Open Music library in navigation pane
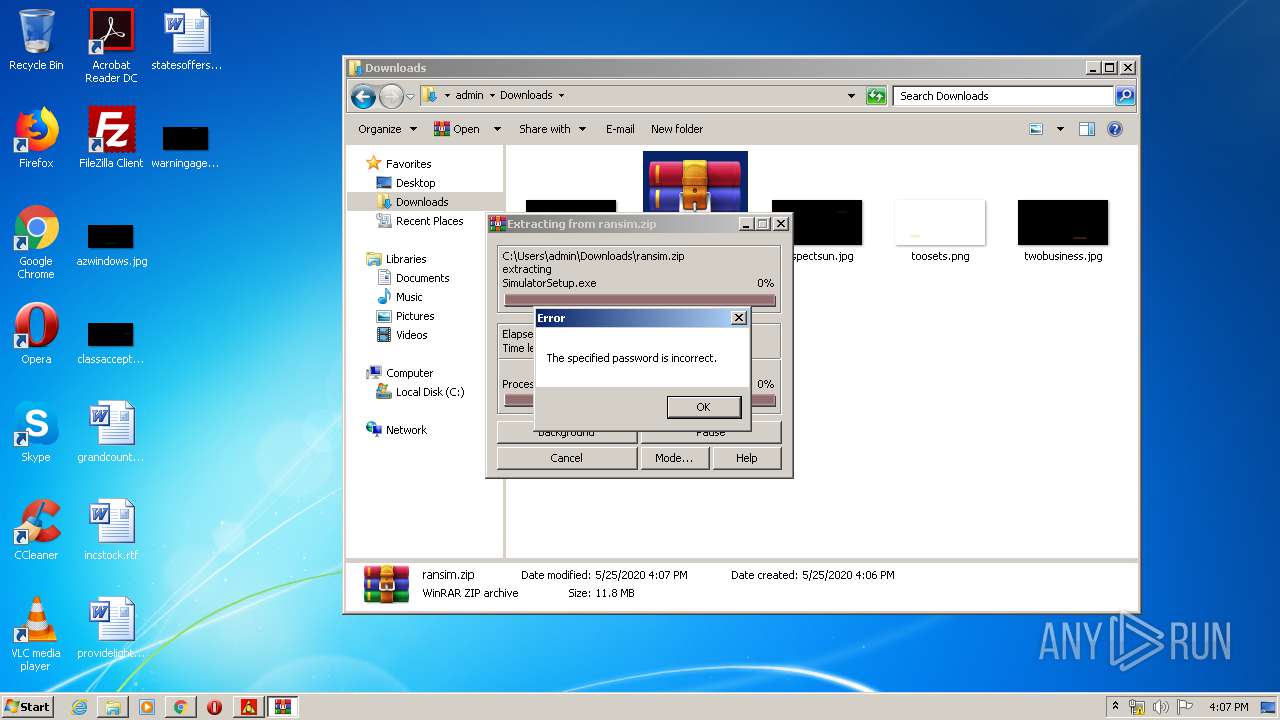This screenshot has width=1280, height=720. click(x=409, y=297)
